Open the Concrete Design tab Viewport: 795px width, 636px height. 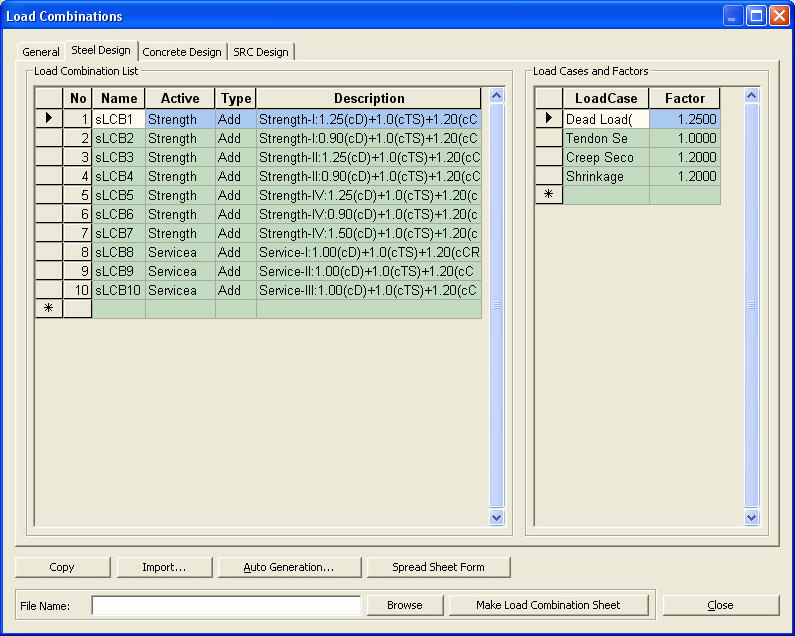182,52
